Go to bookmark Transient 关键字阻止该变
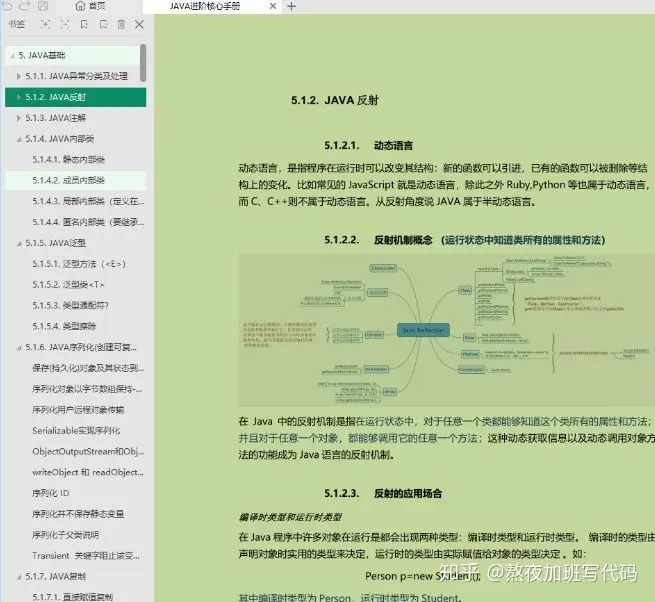 (86, 556)
